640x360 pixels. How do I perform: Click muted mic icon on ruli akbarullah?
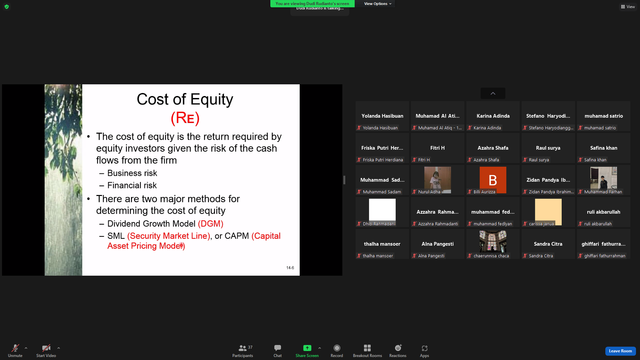(x=580, y=224)
